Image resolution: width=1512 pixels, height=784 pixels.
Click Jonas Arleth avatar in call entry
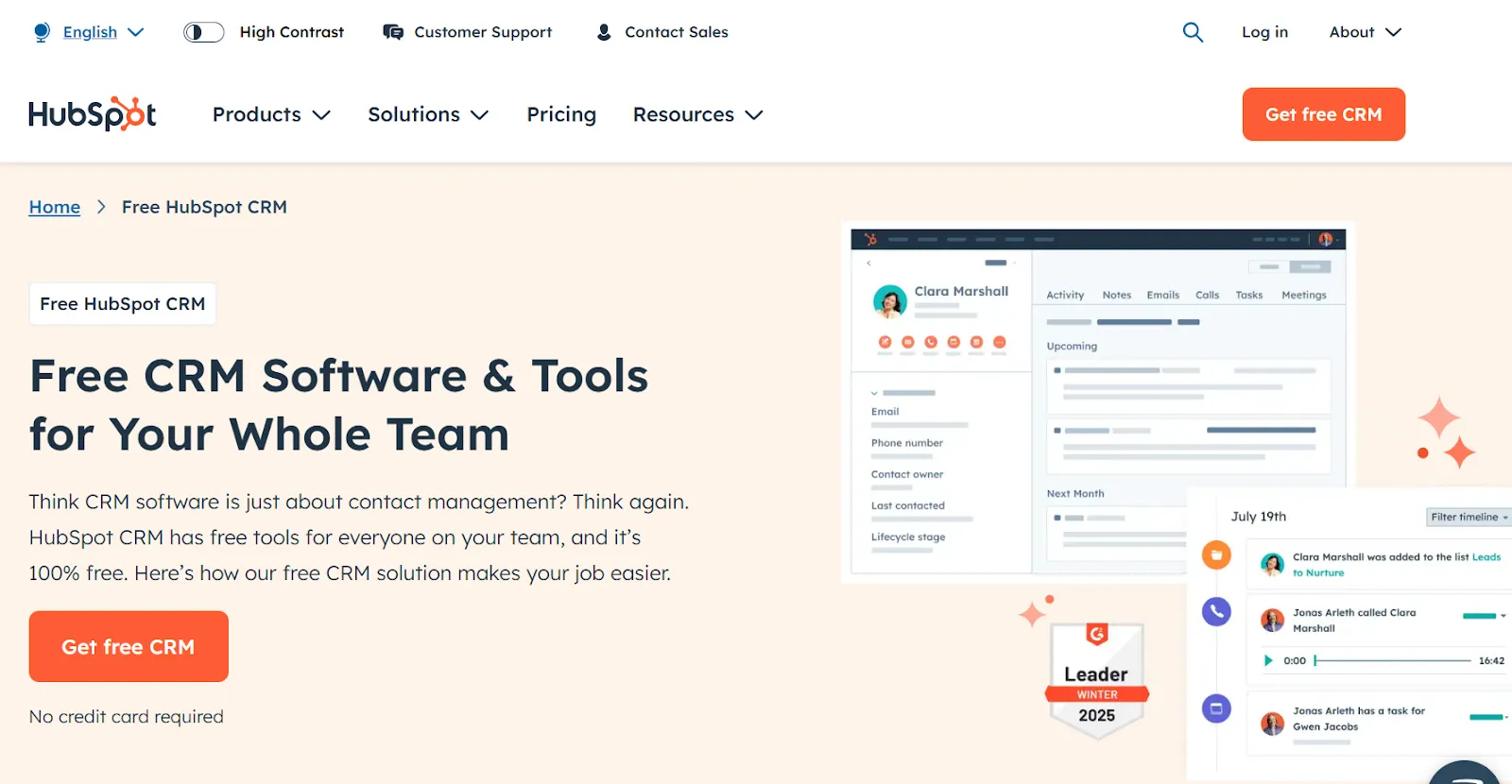1273,620
